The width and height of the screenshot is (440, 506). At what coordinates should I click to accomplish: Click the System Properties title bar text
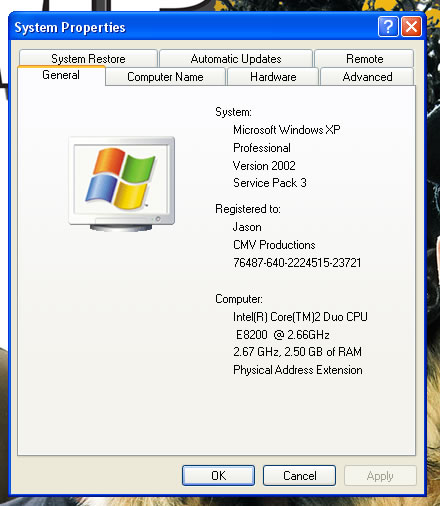coord(70,27)
